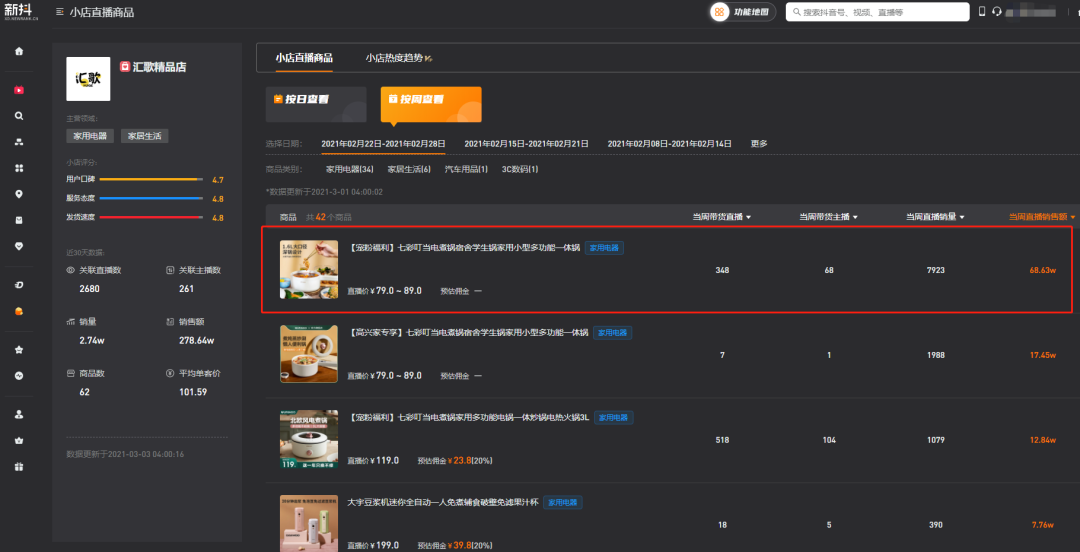Viewport: 1080px width, 552px height.
Task: Filter by 家居生活(6) category
Action: (408, 170)
